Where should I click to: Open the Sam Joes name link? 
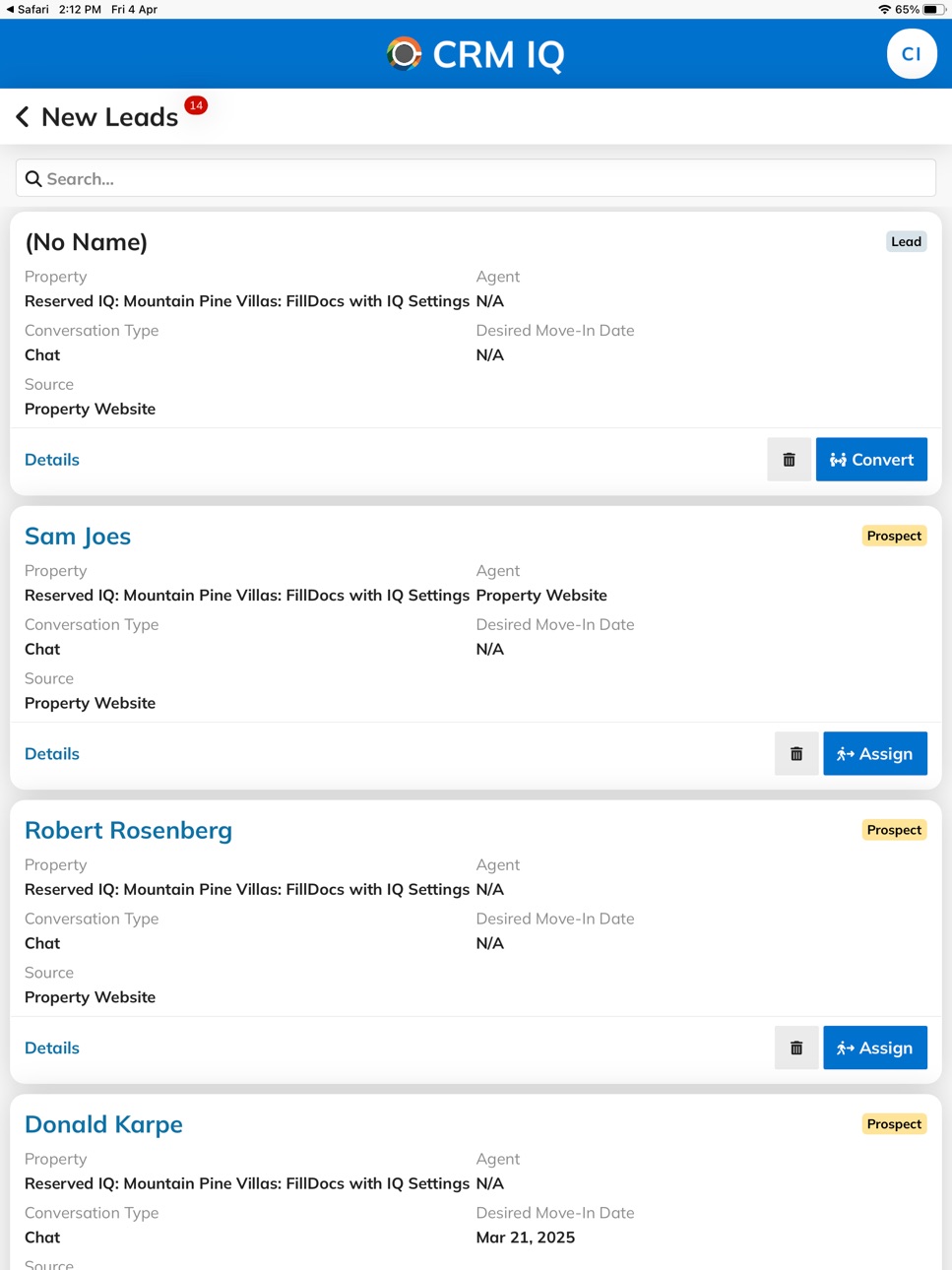tap(78, 537)
